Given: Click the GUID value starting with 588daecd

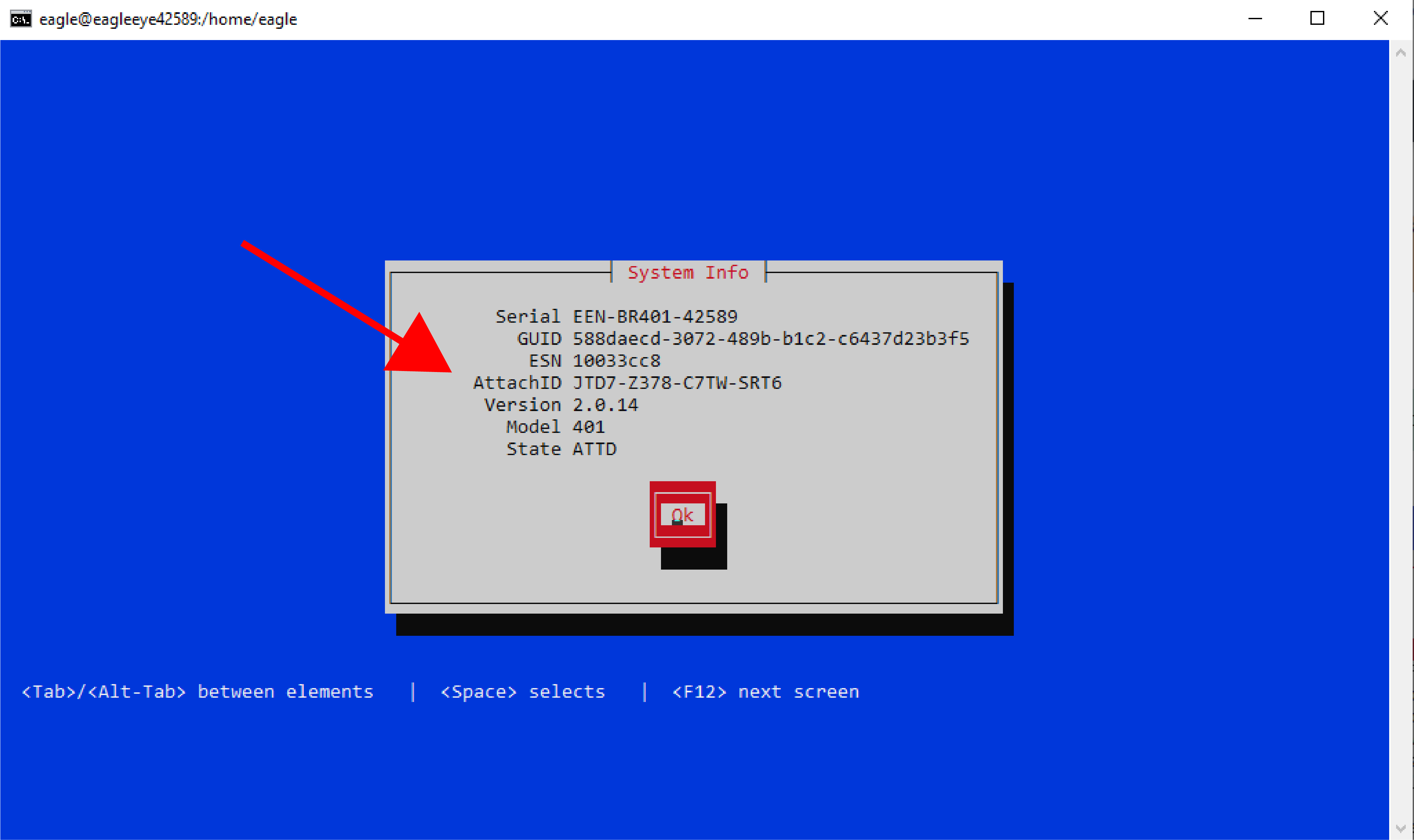Looking at the screenshot, I should pyautogui.click(x=771, y=339).
